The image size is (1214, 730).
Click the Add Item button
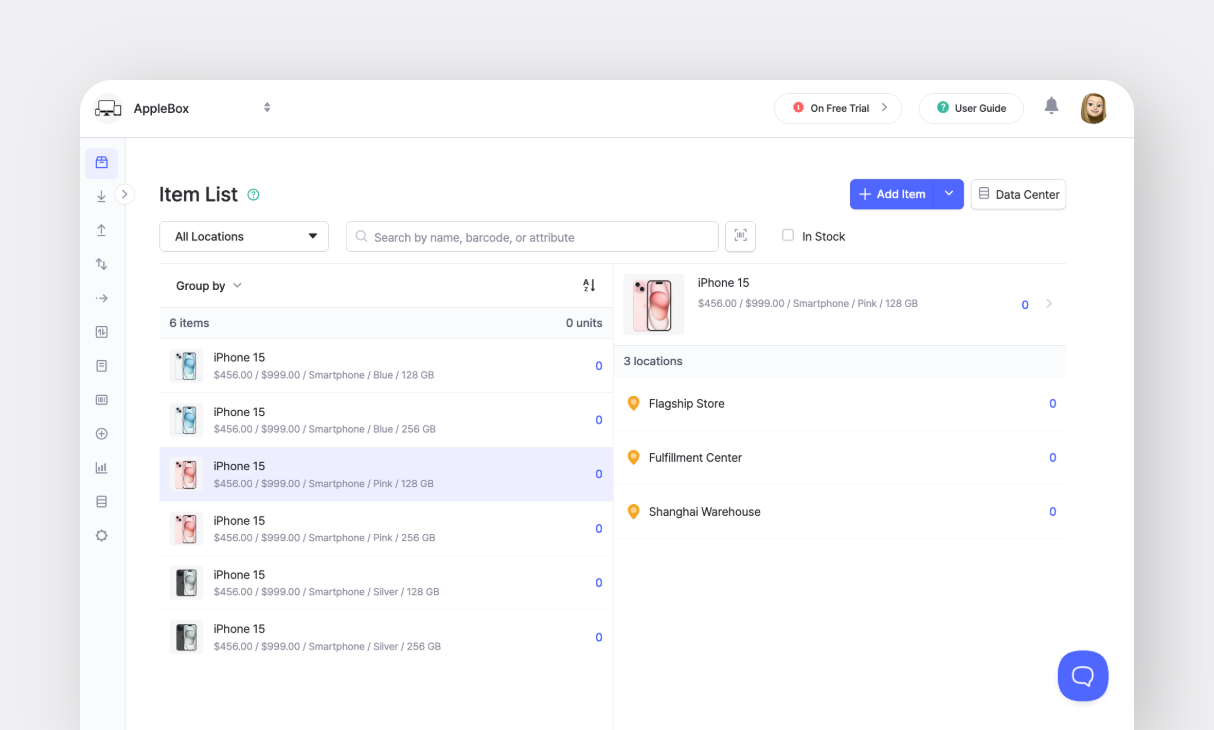892,194
